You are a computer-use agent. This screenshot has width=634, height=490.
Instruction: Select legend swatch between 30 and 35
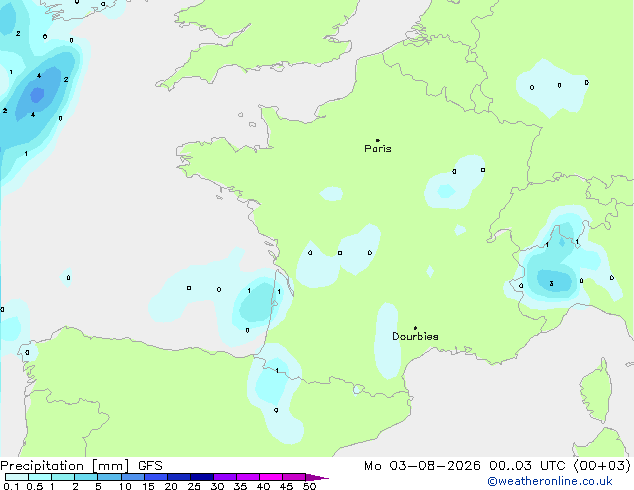(225, 477)
